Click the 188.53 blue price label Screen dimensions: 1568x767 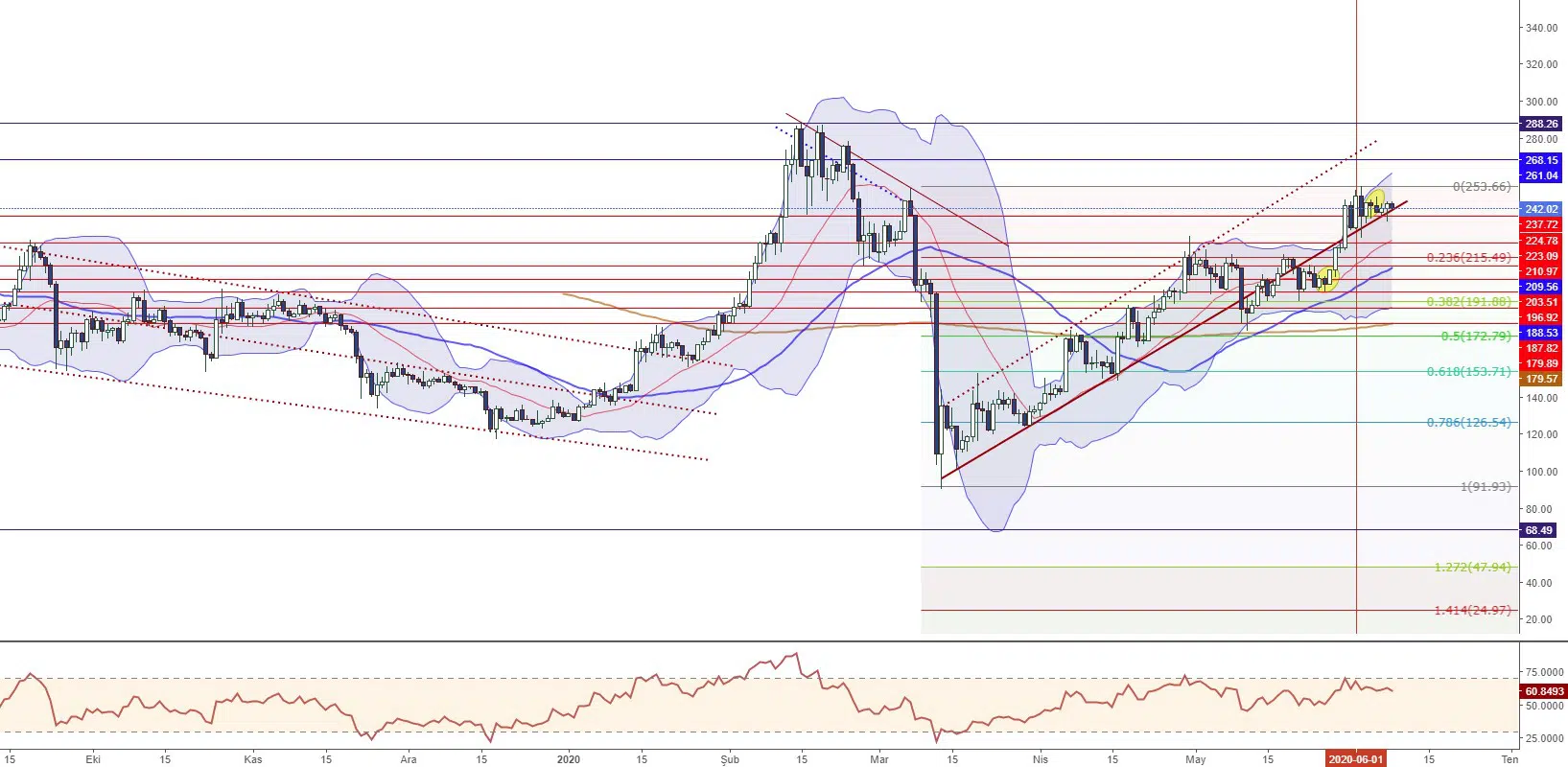point(1541,334)
